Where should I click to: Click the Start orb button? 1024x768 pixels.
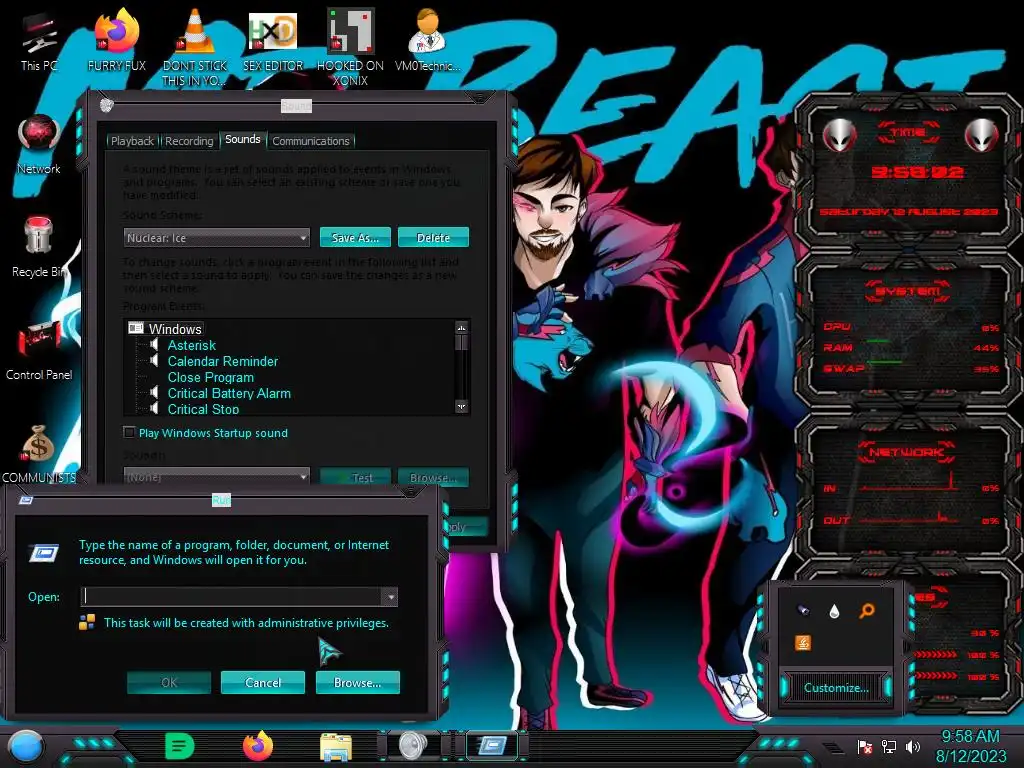click(x=27, y=746)
